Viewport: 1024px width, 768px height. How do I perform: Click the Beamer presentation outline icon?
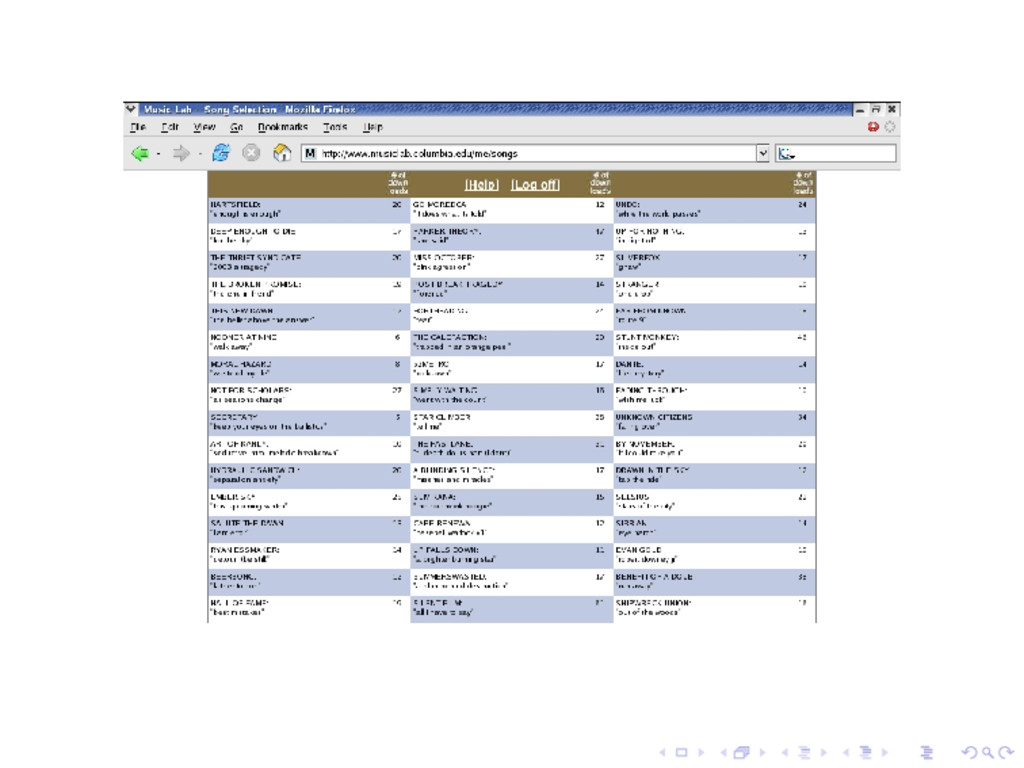click(926, 752)
